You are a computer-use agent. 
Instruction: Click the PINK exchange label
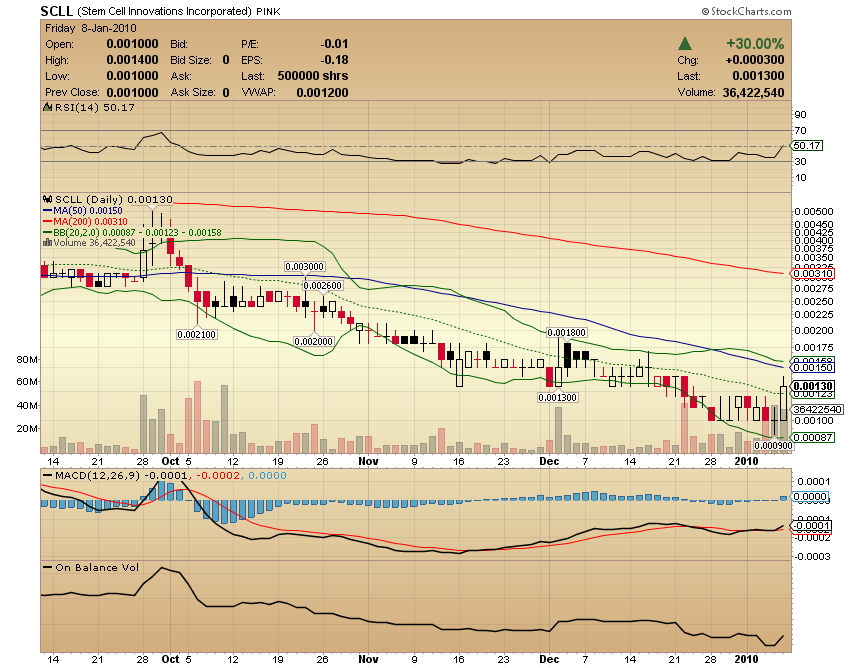pos(268,11)
